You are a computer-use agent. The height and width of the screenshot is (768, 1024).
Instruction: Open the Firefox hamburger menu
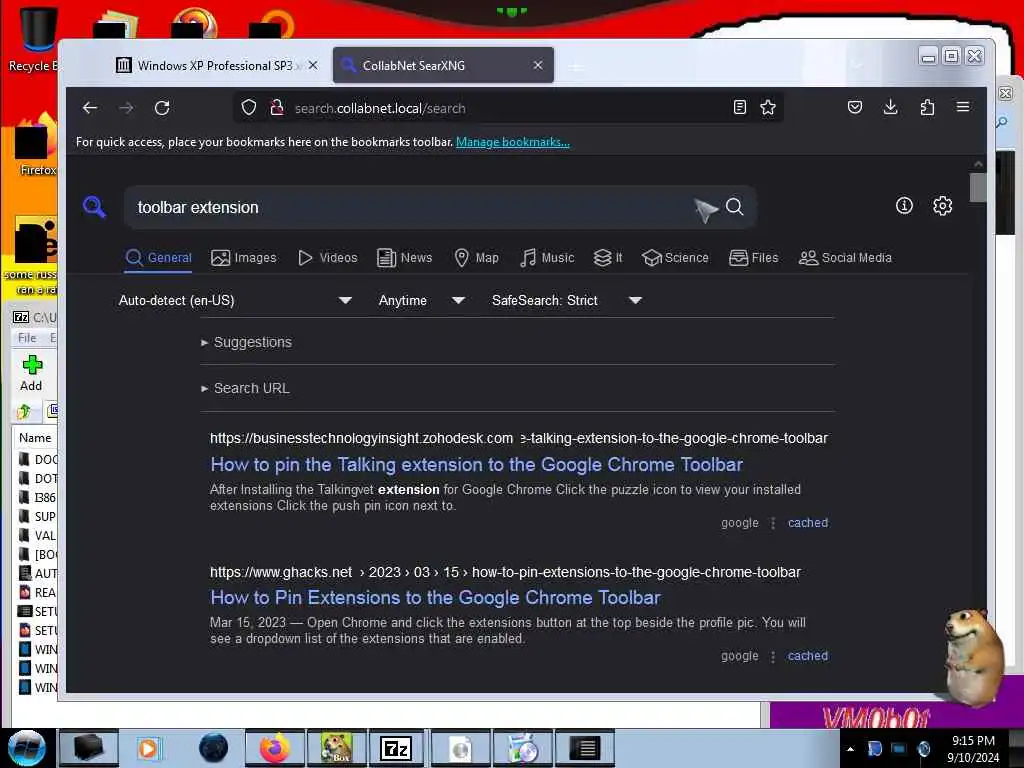tap(963, 107)
